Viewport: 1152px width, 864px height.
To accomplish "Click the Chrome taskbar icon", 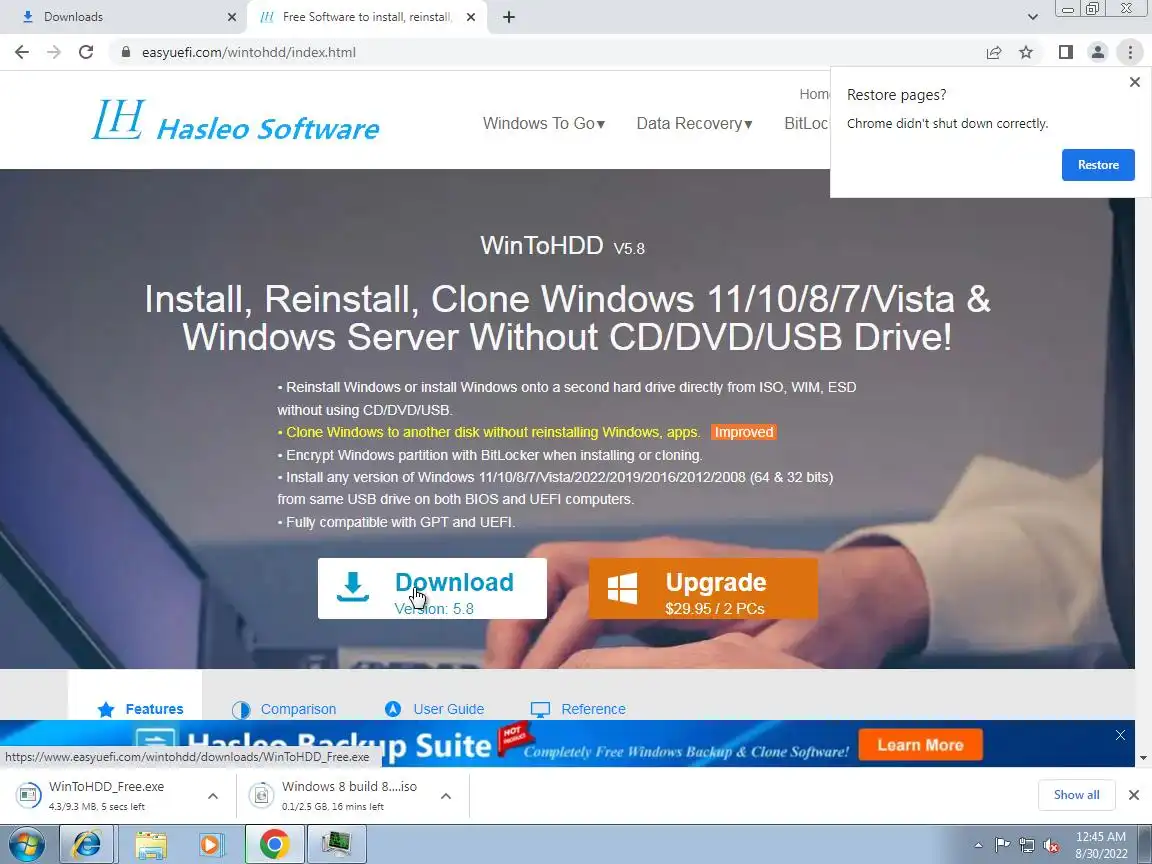I will [x=274, y=845].
